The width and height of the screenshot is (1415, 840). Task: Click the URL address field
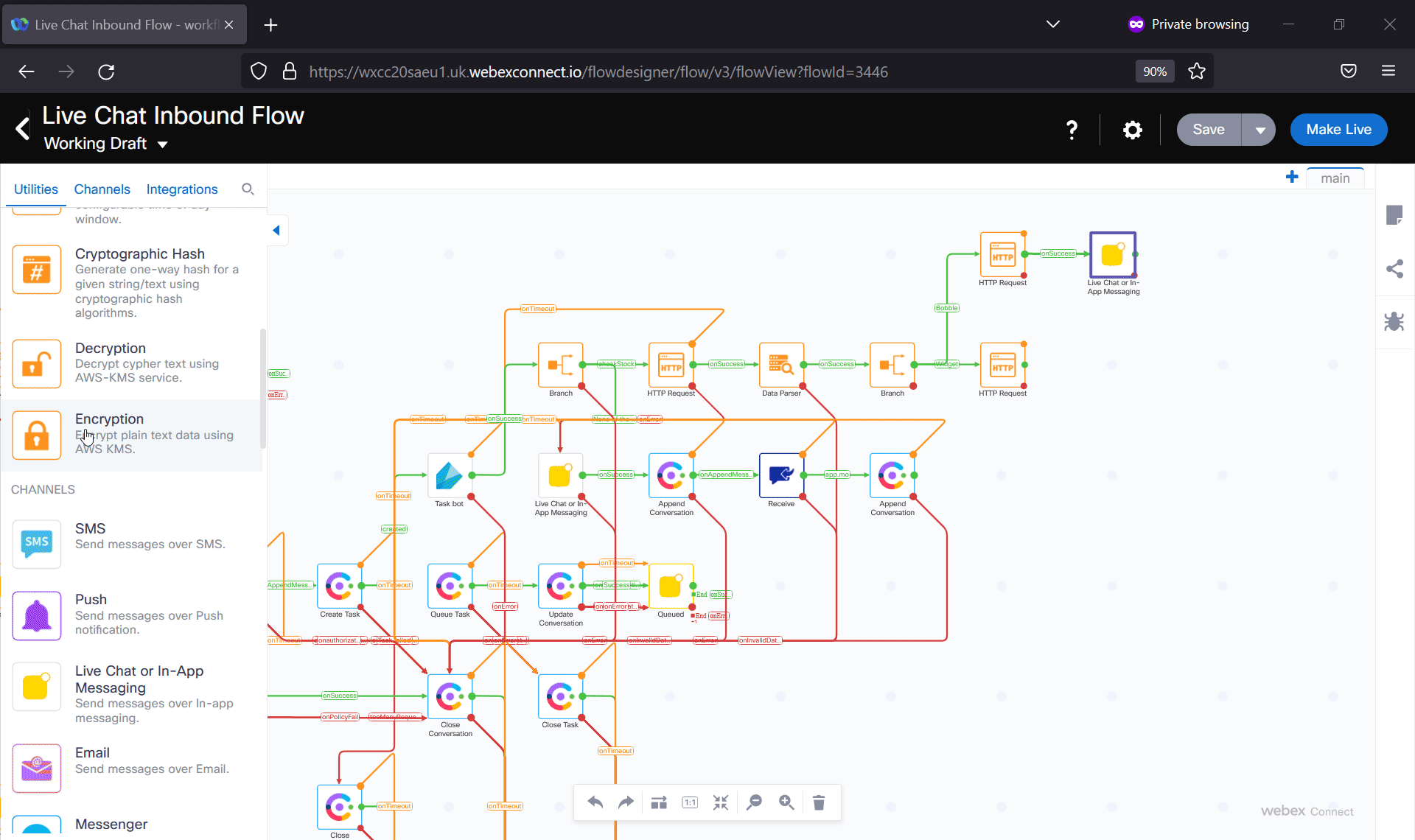click(x=598, y=71)
